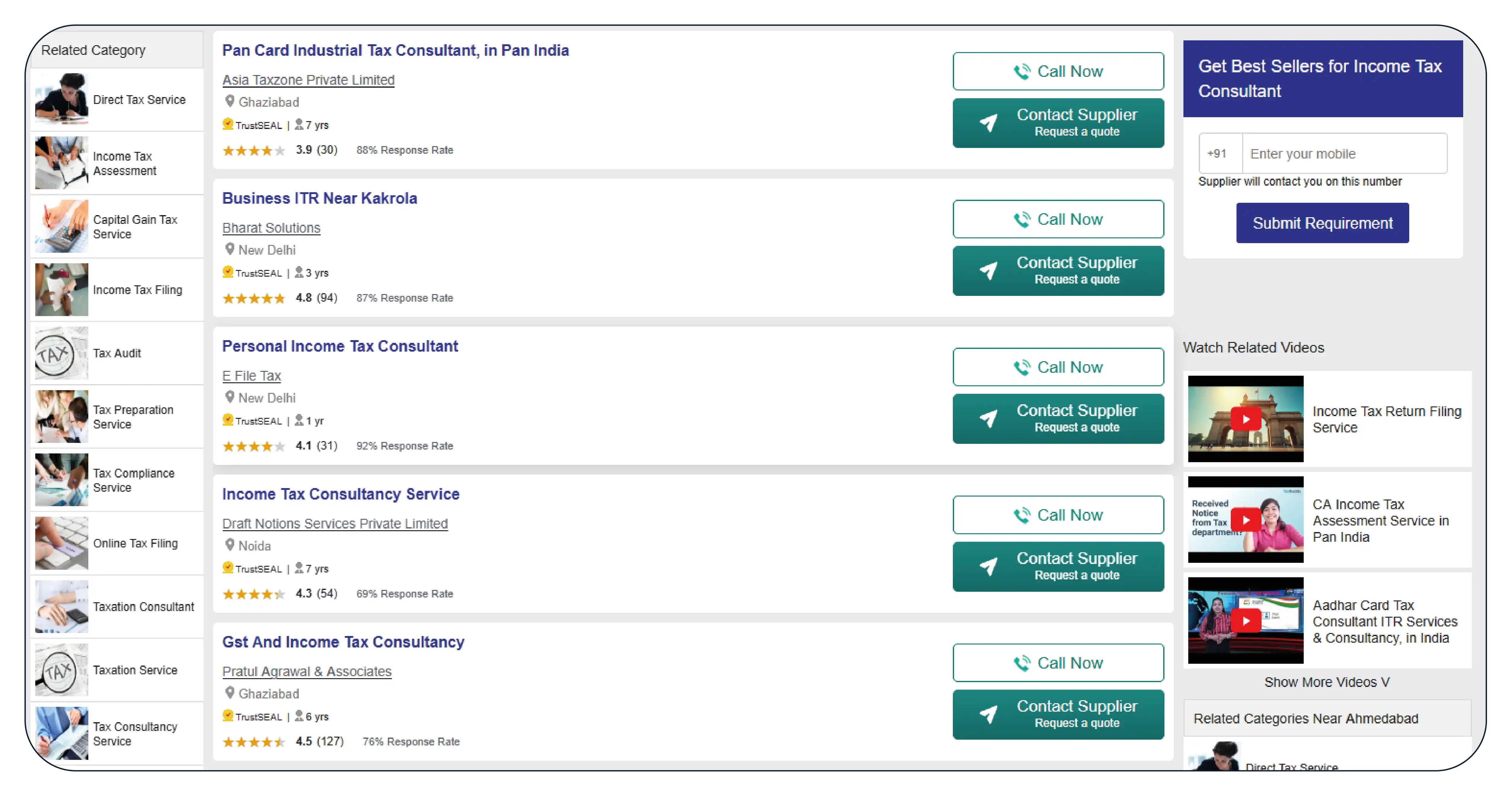Open Pratul Agrawal & Associates link

306,671
